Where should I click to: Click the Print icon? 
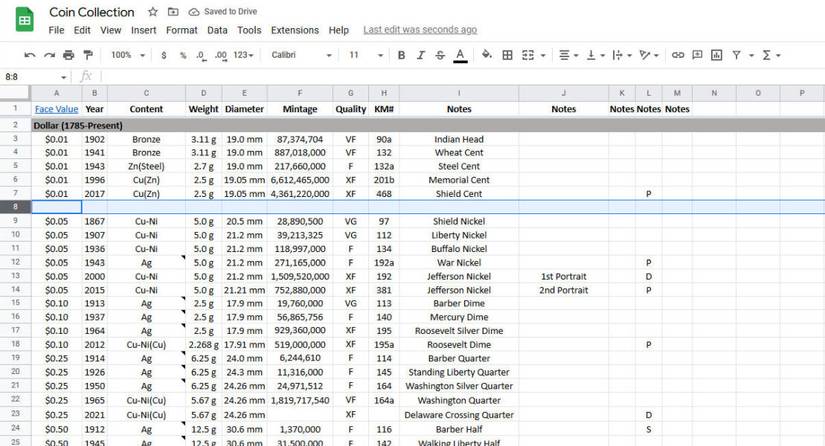[68, 55]
